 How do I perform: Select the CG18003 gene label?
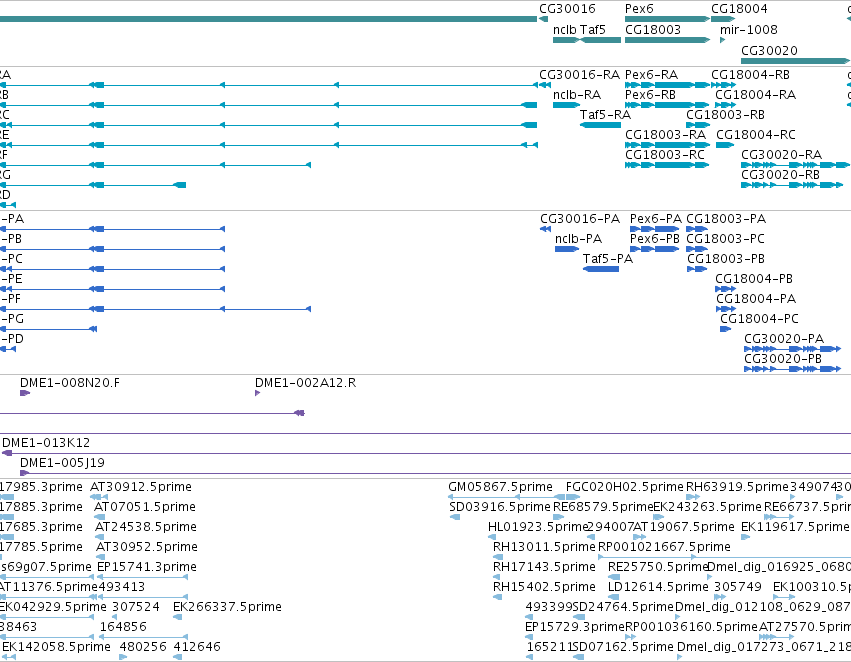pyautogui.click(x=653, y=30)
